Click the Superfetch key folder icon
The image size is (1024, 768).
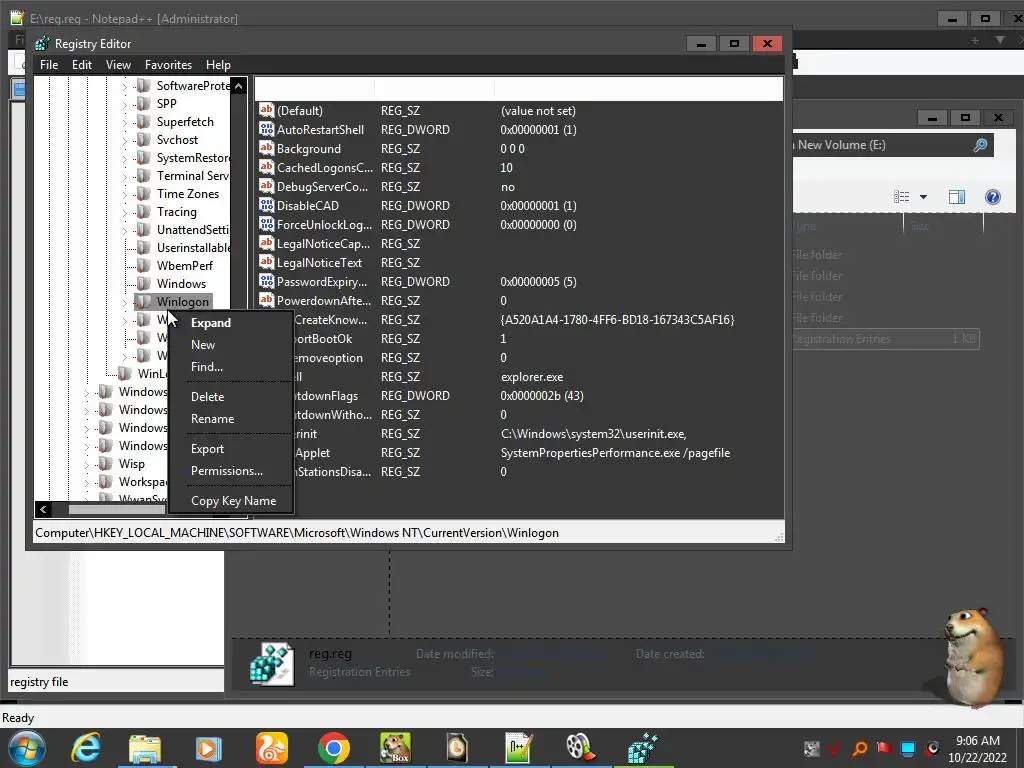(x=143, y=121)
